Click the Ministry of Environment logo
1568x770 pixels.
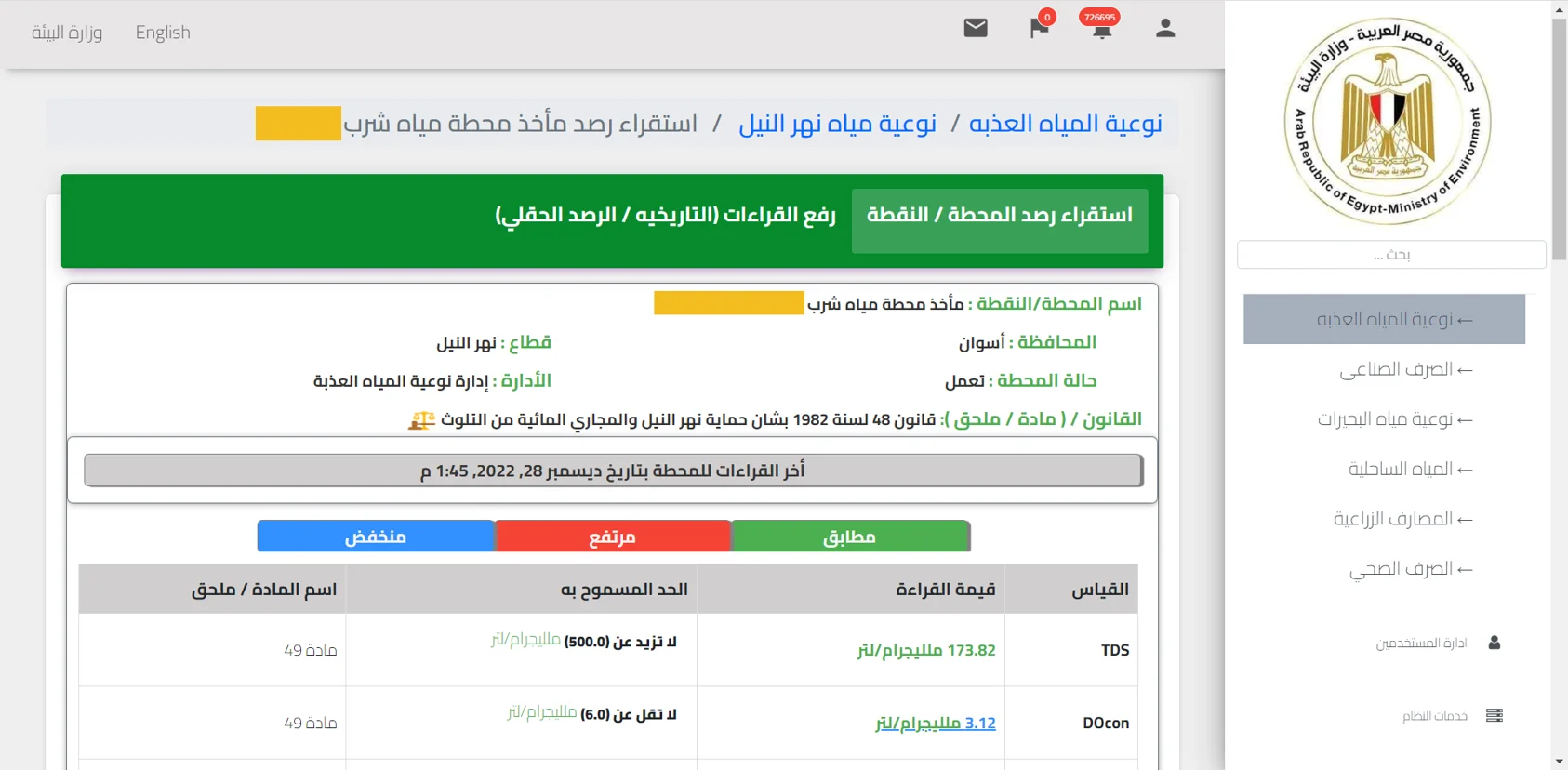point(1387,121)
